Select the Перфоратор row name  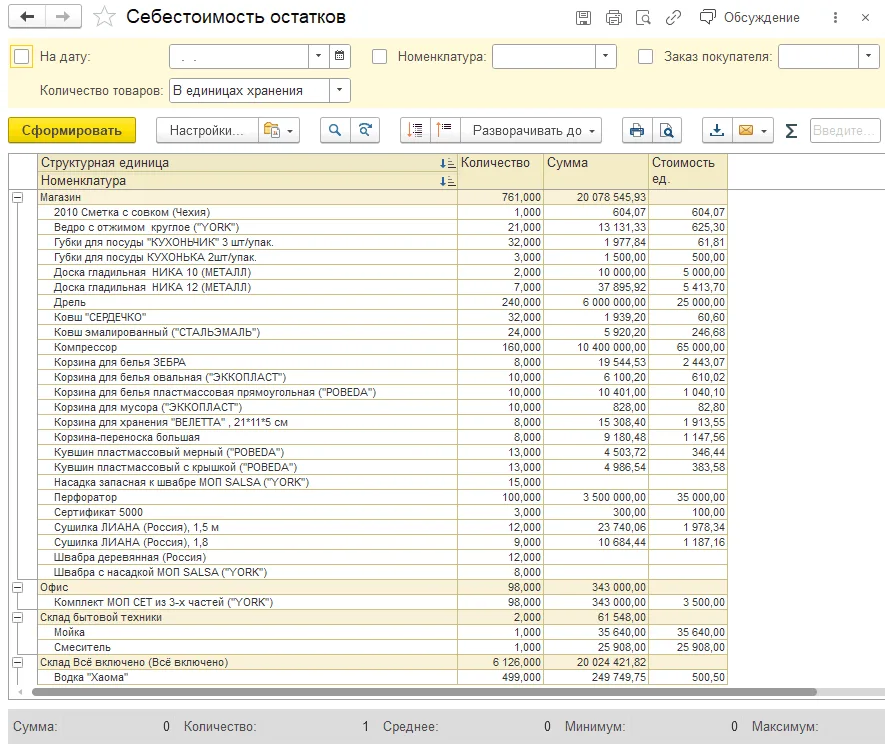click(85, 497)
